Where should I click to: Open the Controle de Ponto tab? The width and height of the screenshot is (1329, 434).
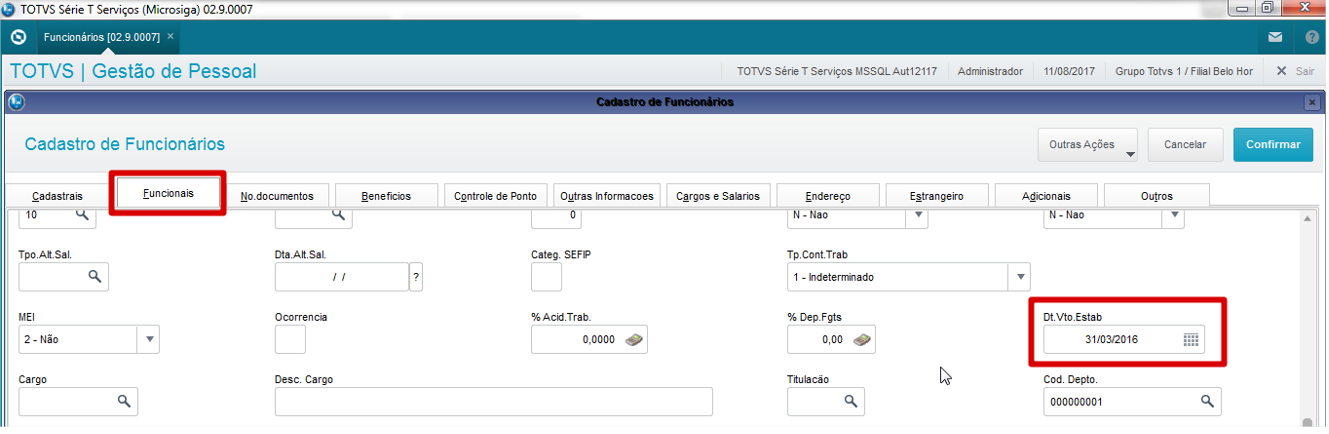coord(495,197)
